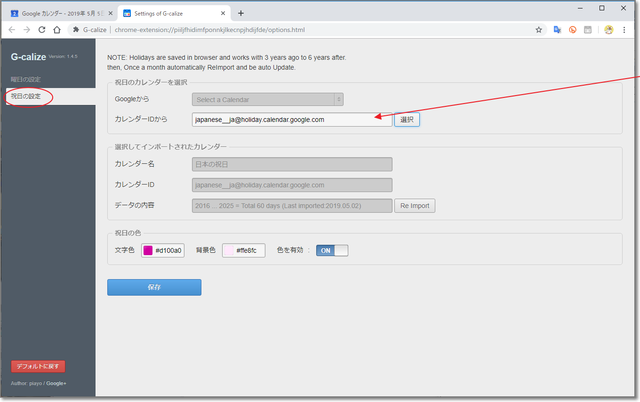640x402 pixels.
Task: Click the browser back arrow
Action: (x=11, y=30)
